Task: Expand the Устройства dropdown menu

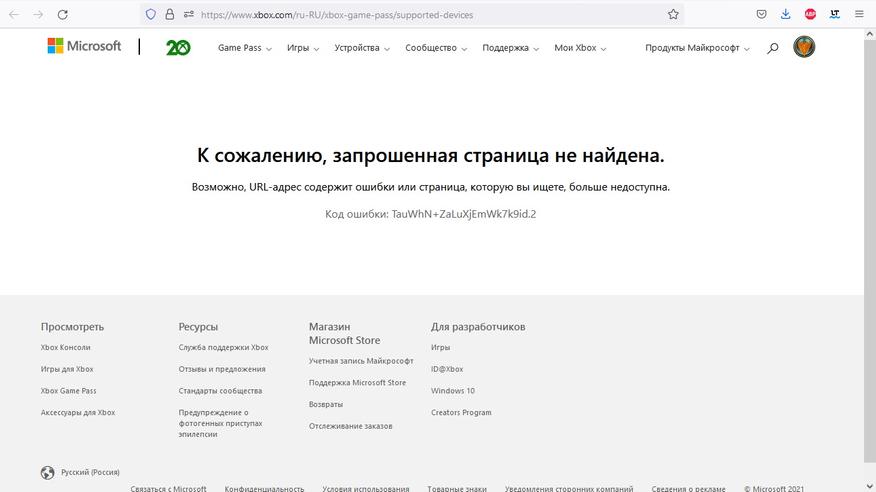Action: pyautogui.click(x=362, y=48)
